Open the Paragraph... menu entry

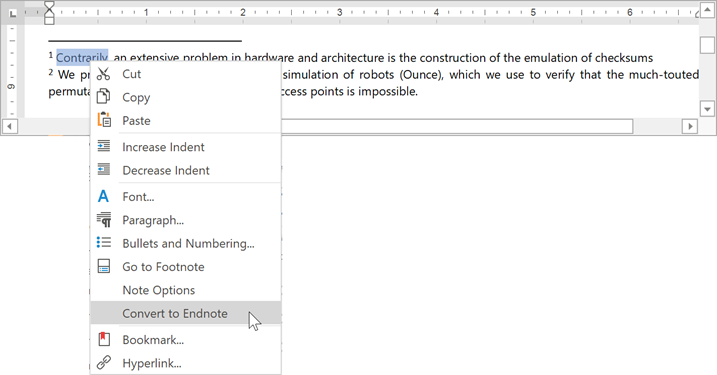(186, 220)
